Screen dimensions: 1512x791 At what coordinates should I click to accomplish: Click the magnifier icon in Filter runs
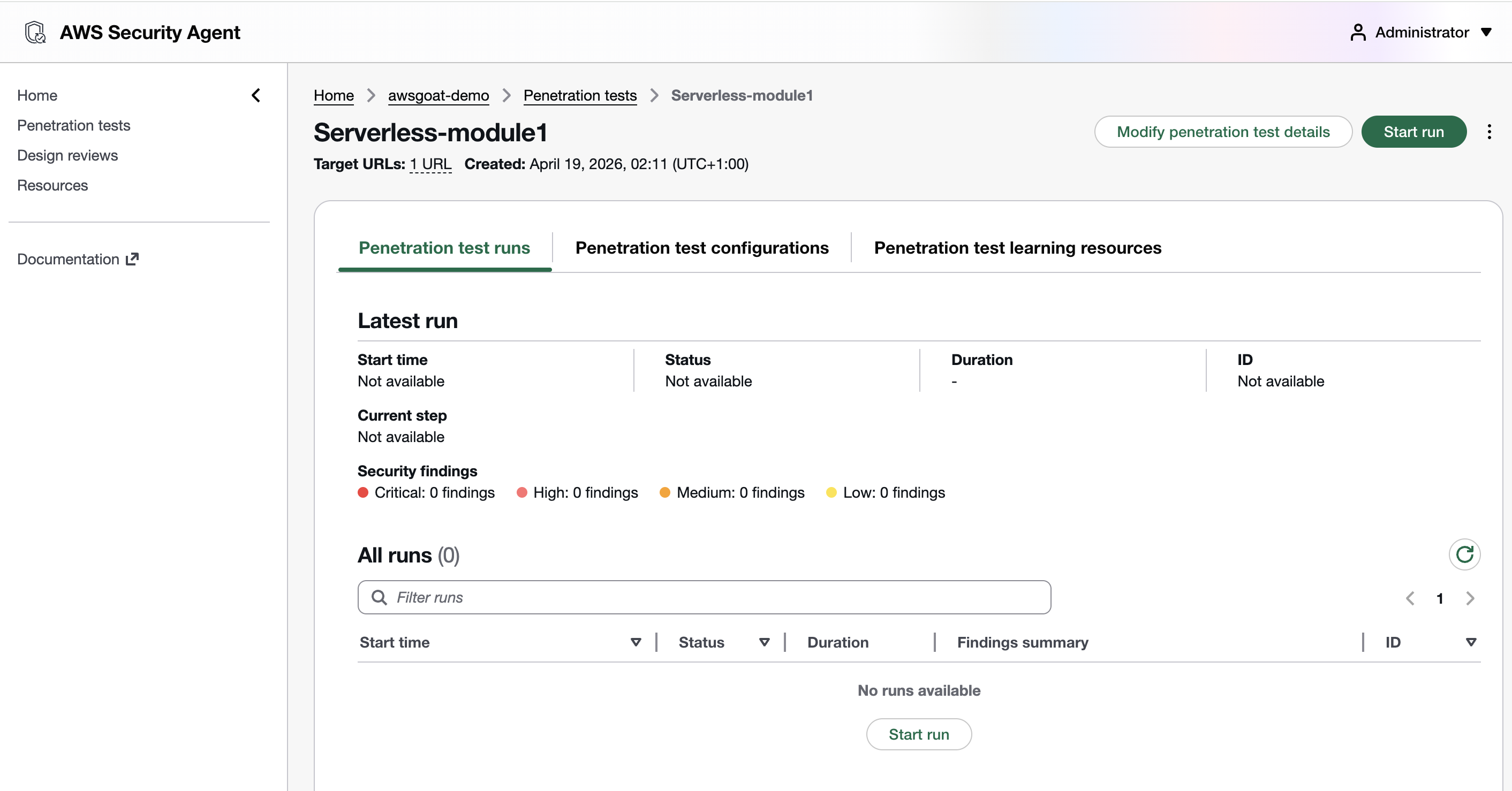click(x=379, y=597)
